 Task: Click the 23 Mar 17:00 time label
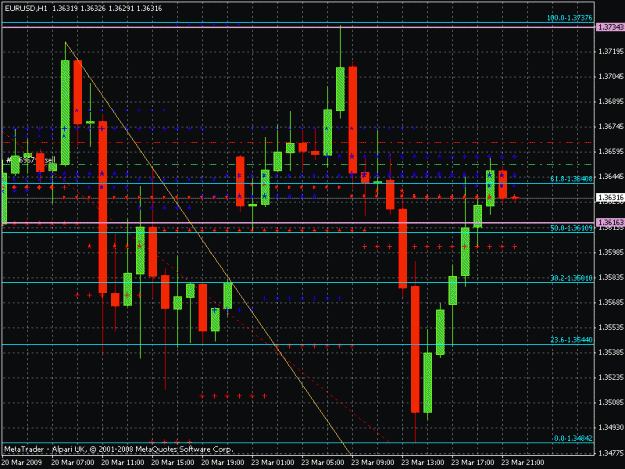(472, 462)
